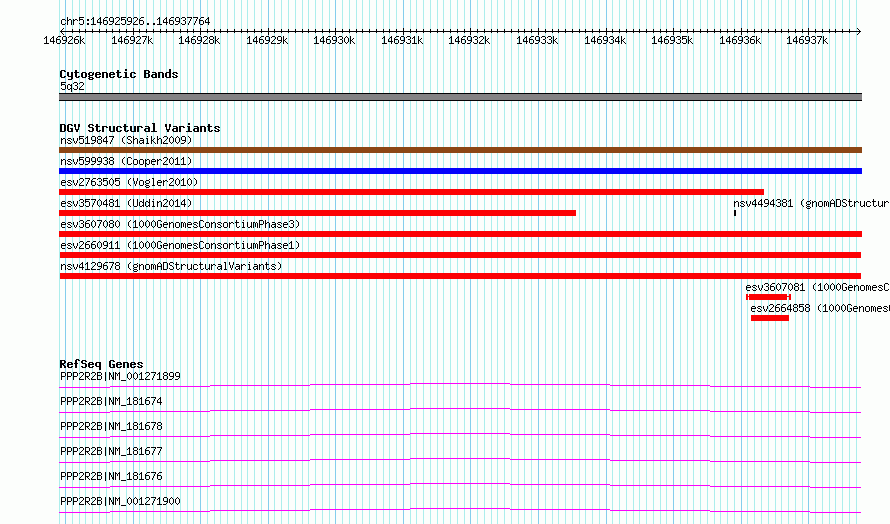Open the nsv4129678 (gnomADStructuralVariants) label

click(171, 266)
